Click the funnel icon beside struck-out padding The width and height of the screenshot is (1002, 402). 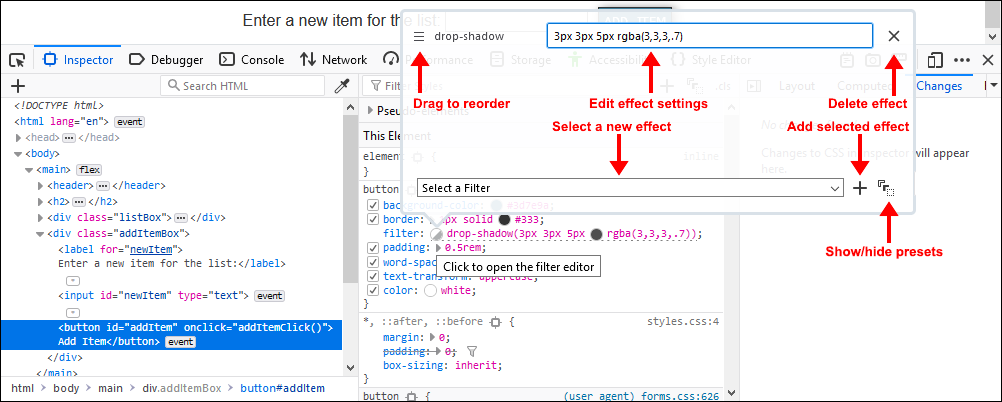coord(472,352)
